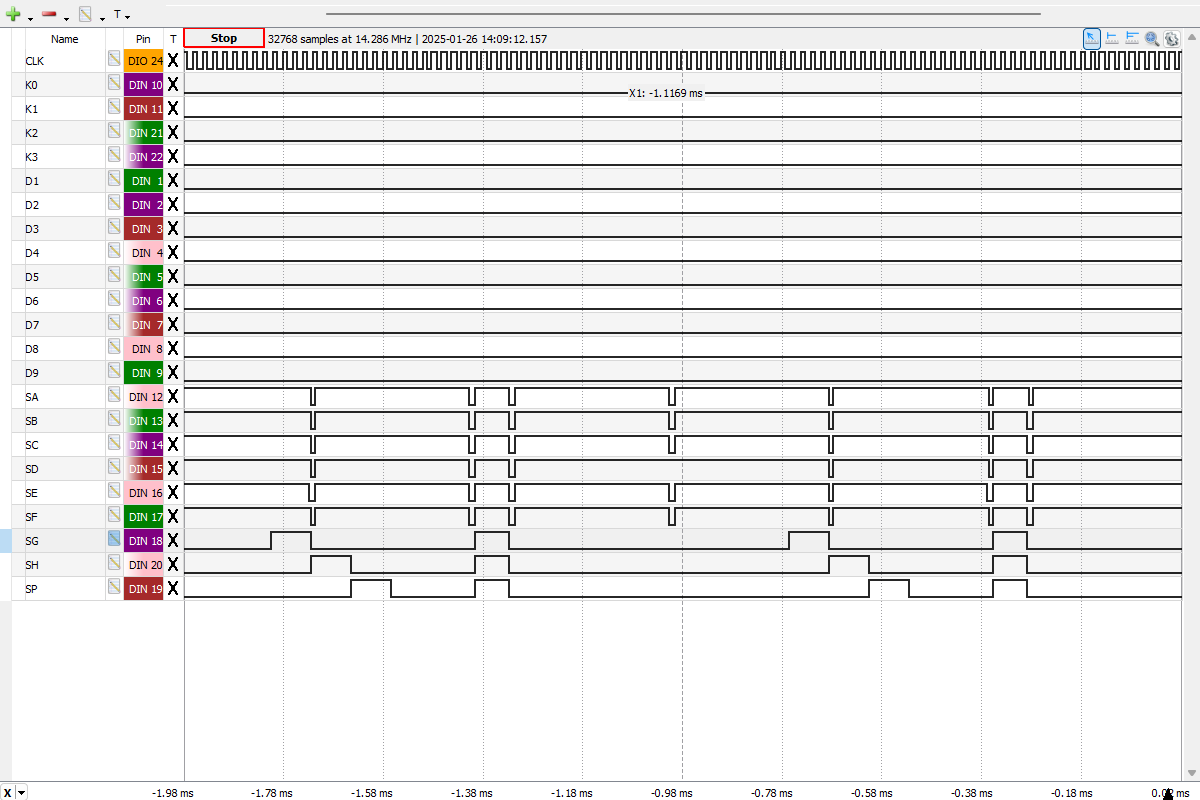Image resolution: width=1200 pixels, height=800 pixels.
Task: Click the Pin column header
Action: [143, 39]
